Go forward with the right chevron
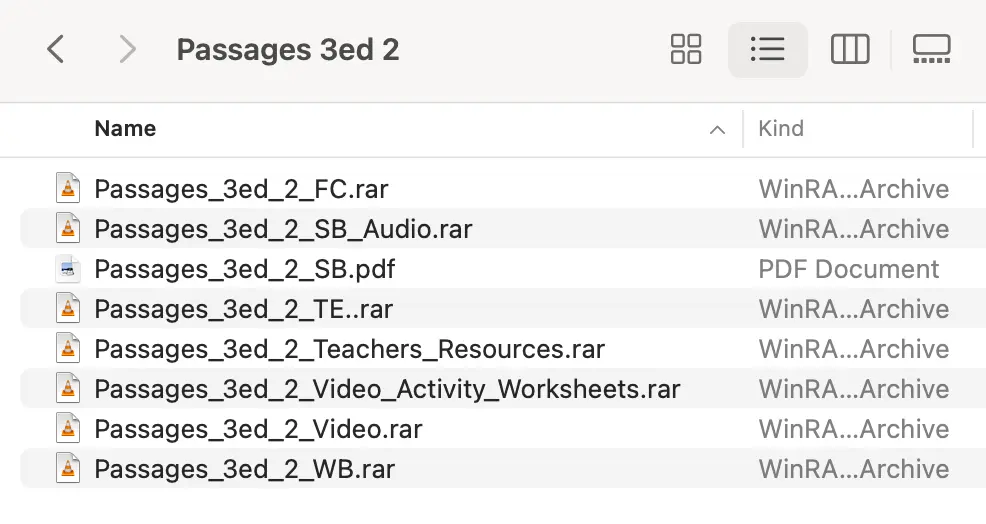The image size is (986, 524). pos(128,49)
